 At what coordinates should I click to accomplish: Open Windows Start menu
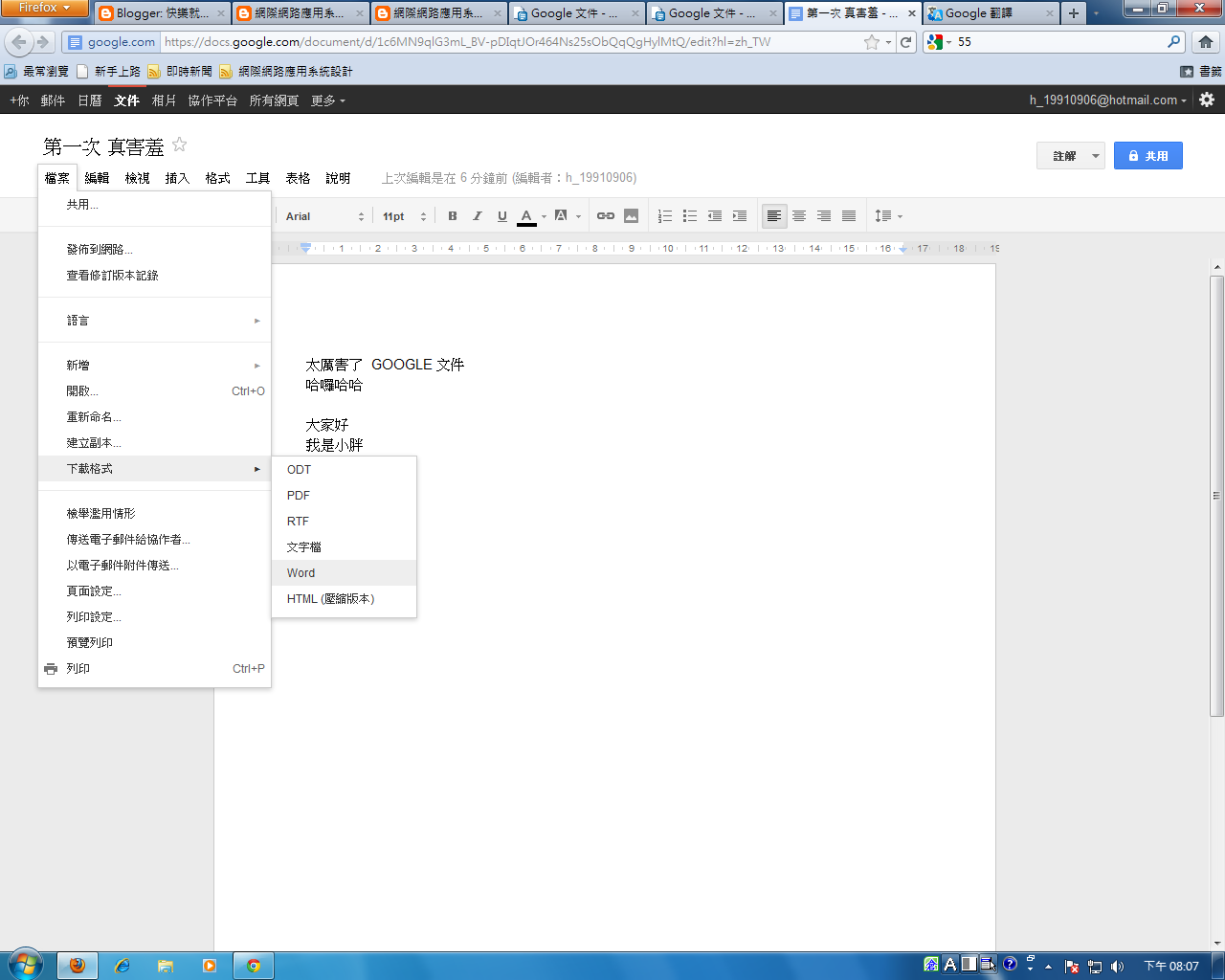(x=24, y=965)
